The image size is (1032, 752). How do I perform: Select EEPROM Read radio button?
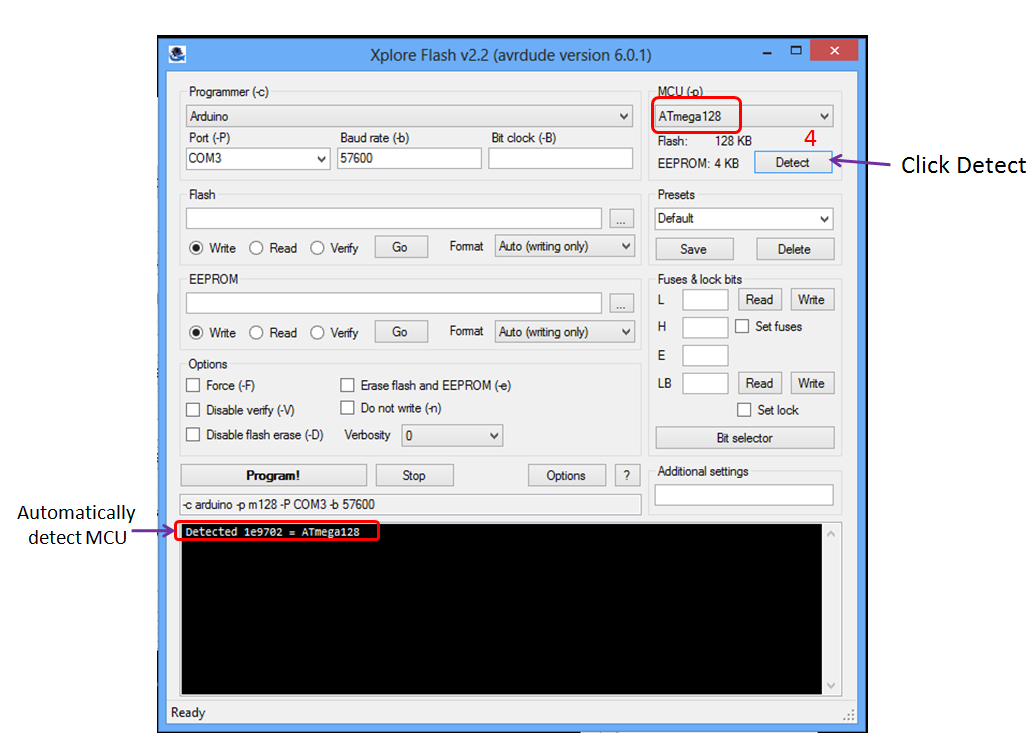(256, 333)
